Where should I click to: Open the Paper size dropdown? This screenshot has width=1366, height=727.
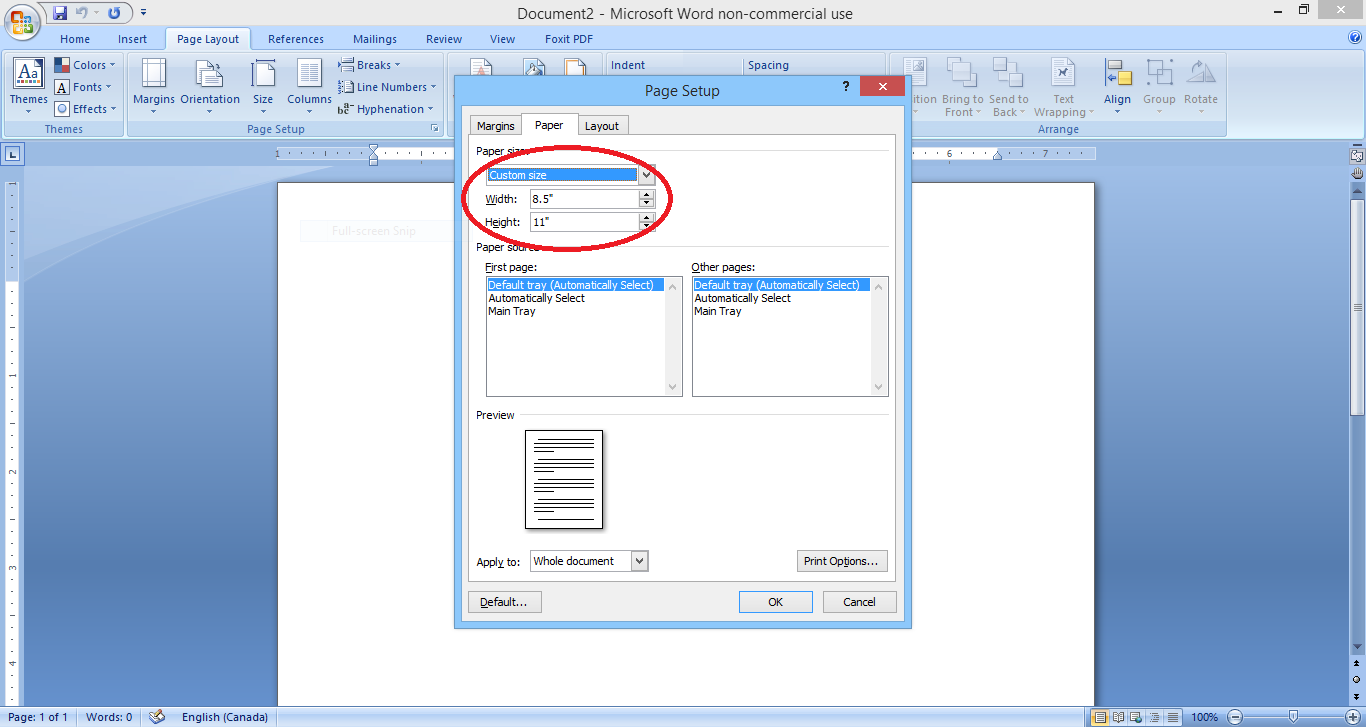(x=647, y=175)
